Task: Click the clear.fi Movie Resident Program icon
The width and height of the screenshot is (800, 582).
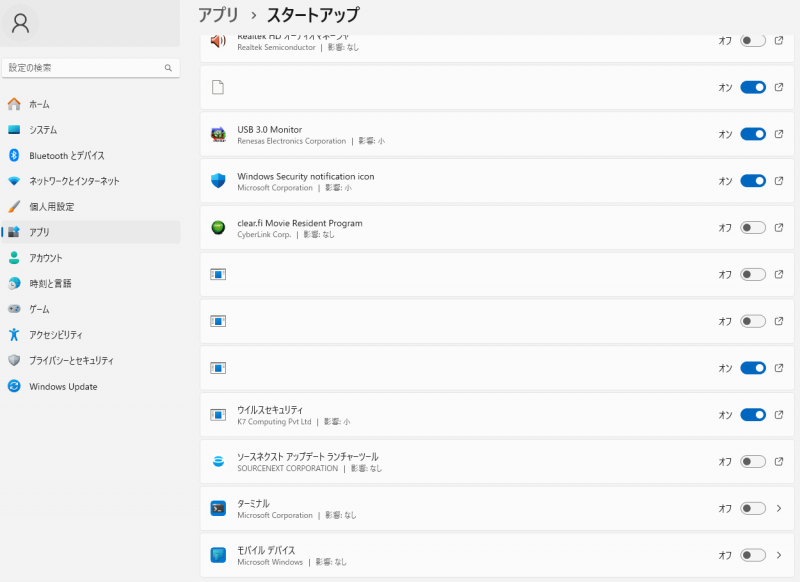Action: click(218, 228)
